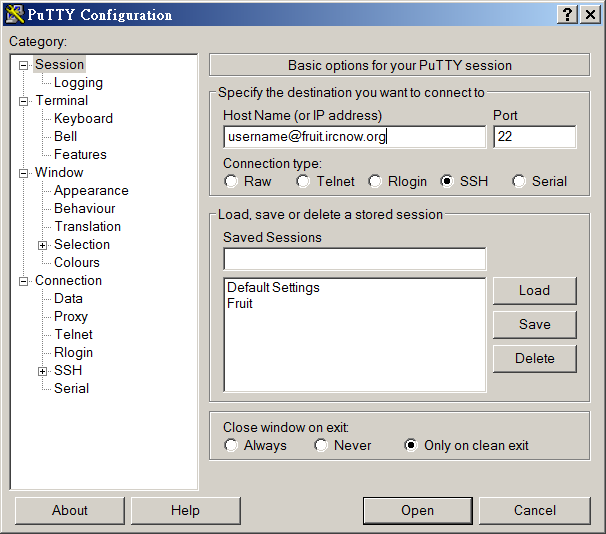
Task: Click the Save session button
Action: click(535, 325)
